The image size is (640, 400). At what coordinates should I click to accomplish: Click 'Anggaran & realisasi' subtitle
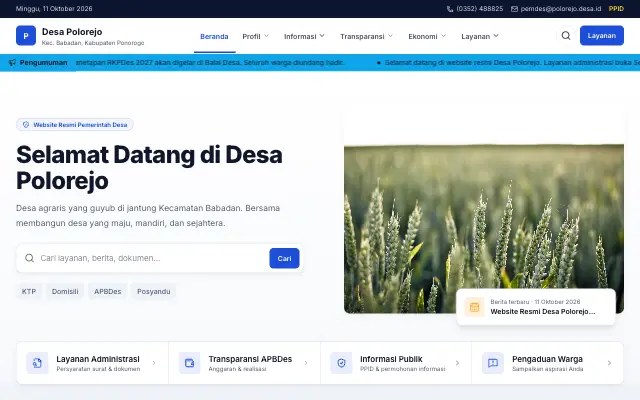237,369
